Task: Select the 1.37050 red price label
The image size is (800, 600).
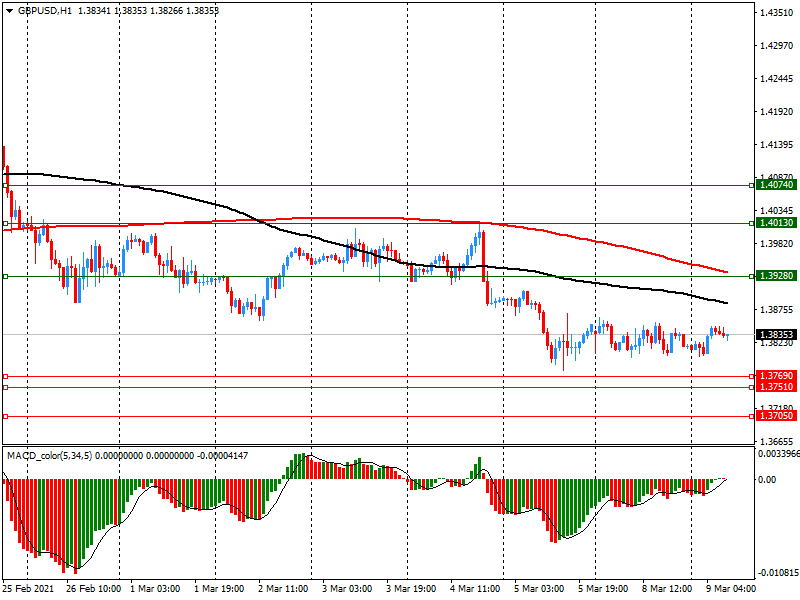Action: [776, 415]
